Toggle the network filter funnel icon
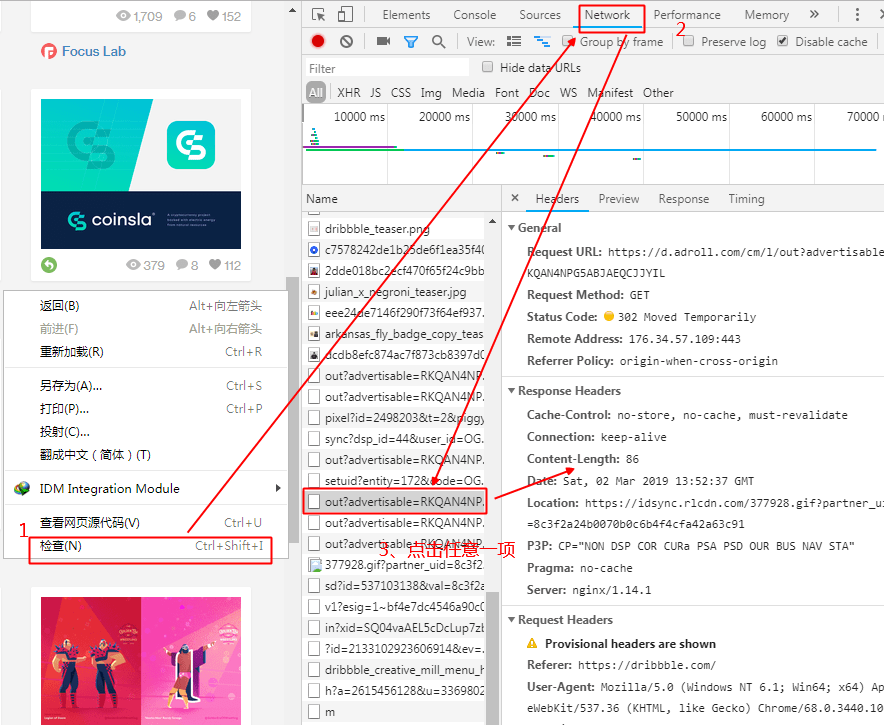Screen dimensions: 884x725 pyautogui.click(x=410, y=42)
